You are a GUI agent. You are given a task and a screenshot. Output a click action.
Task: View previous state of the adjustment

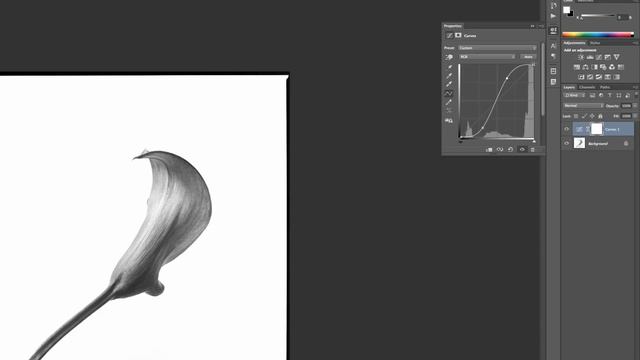[500, 150]
